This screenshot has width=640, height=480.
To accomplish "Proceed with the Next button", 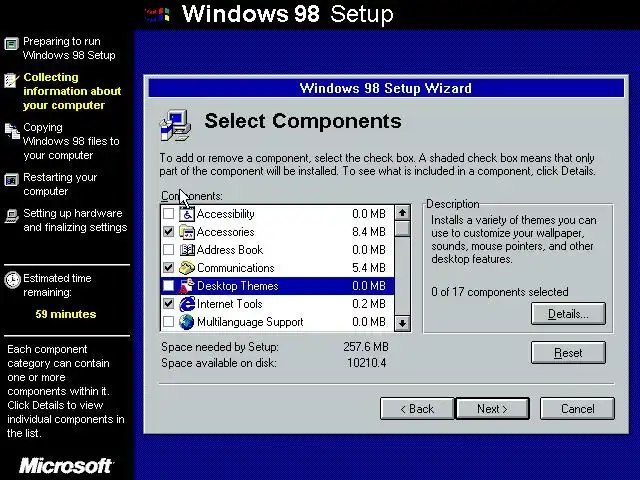I will click(492, 409).
